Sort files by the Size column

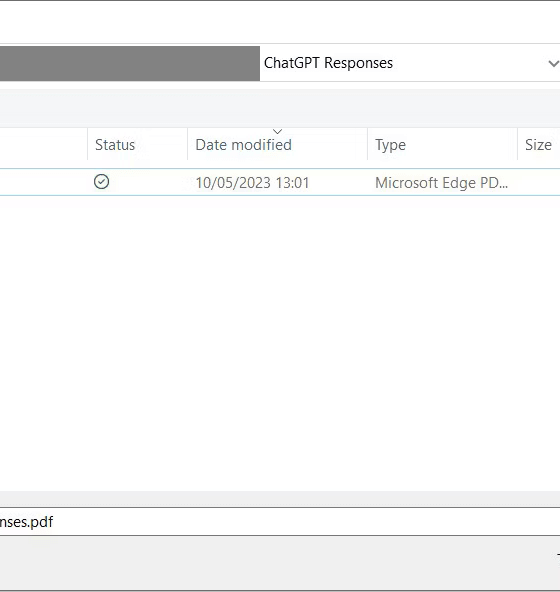coord(539,145)
